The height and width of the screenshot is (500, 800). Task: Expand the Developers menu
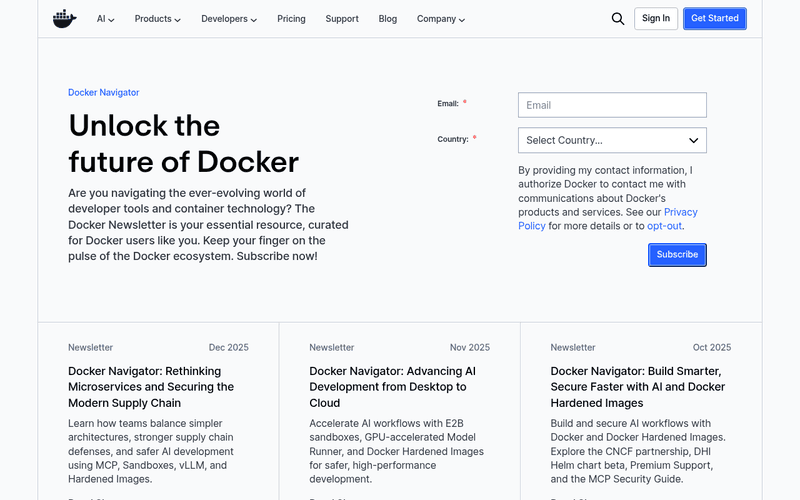pyautogui.click(x=229, y=19)
